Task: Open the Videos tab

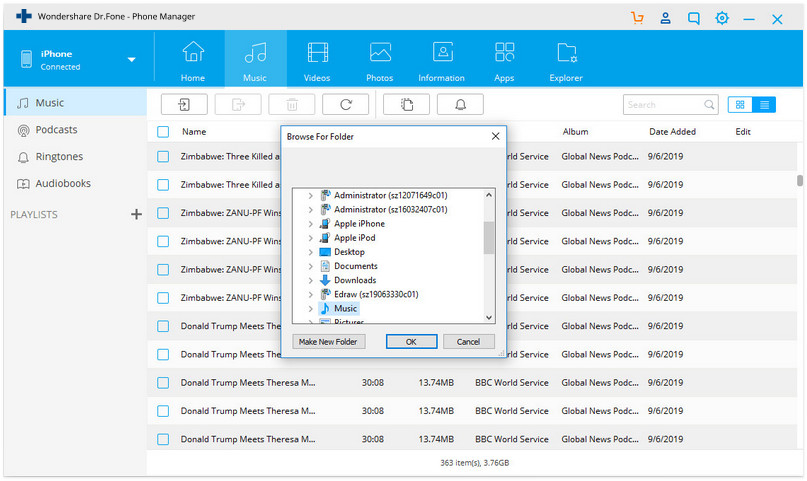Action: (317, 61)
